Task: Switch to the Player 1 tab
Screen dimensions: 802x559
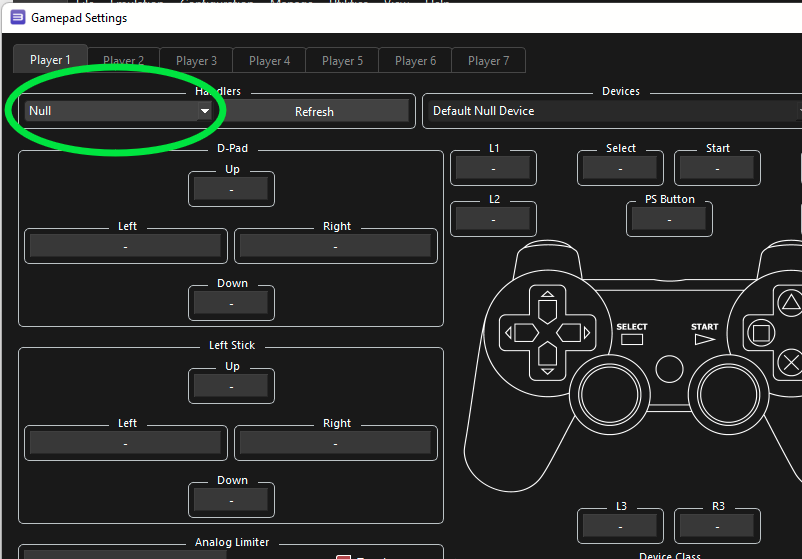Action: (x=50, y=60)
